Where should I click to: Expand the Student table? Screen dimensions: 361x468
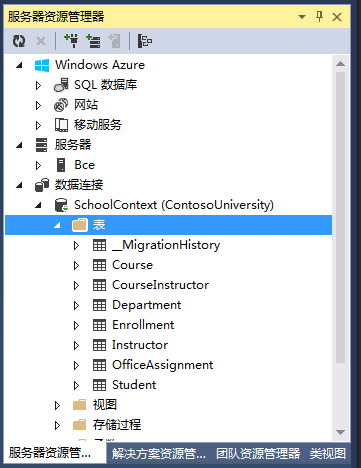(x=76, y=386)
